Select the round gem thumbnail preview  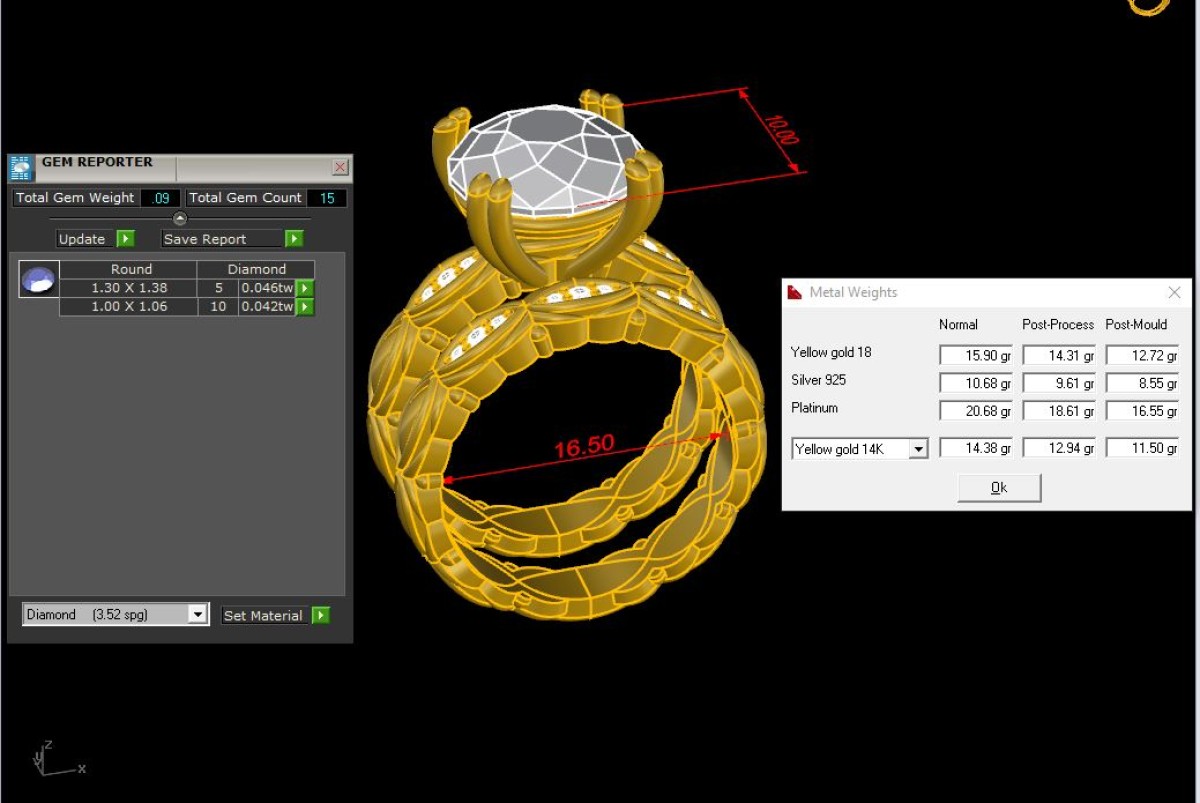[x=39, y=279]
